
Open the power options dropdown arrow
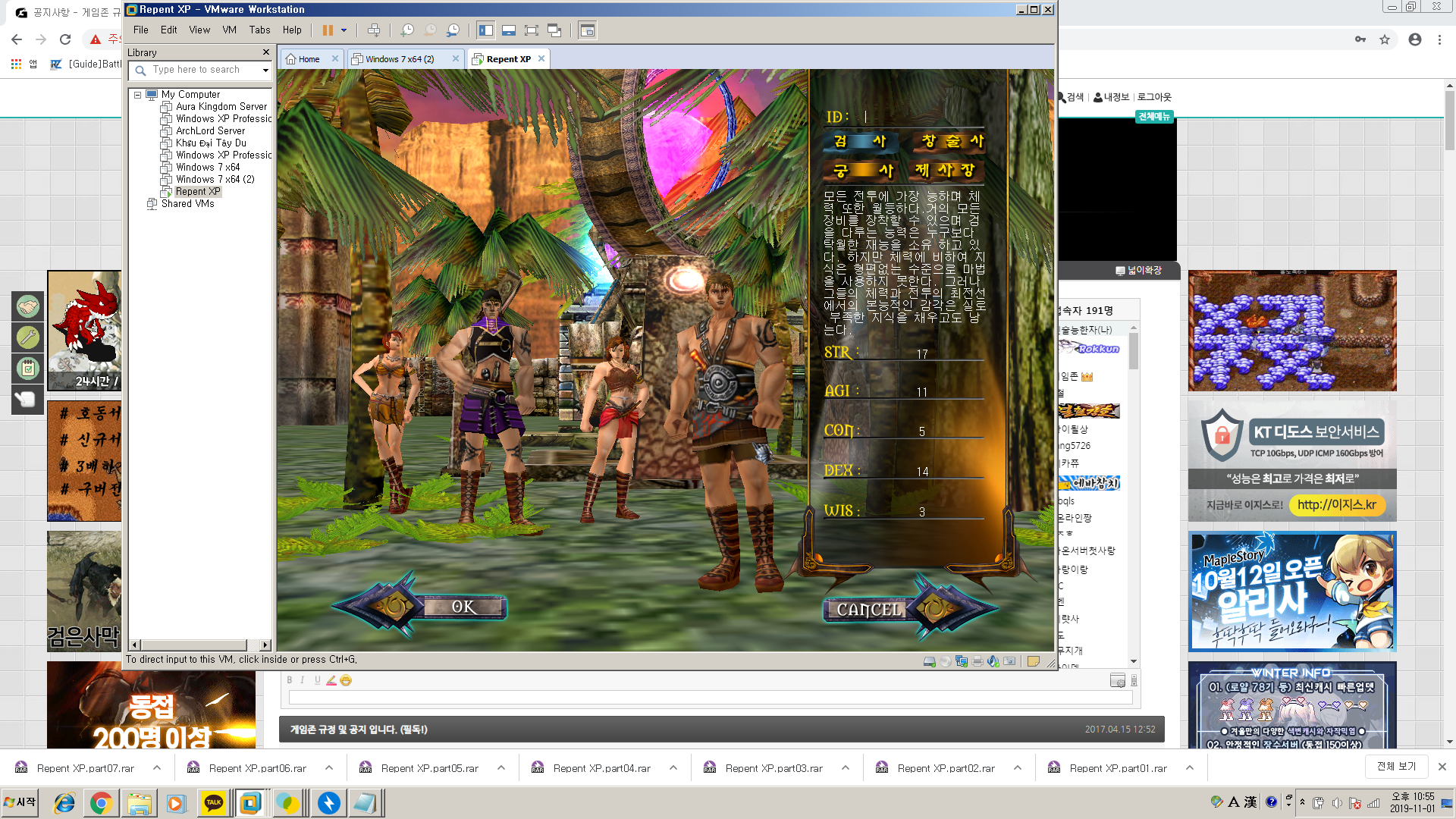[x=344, y=30]
